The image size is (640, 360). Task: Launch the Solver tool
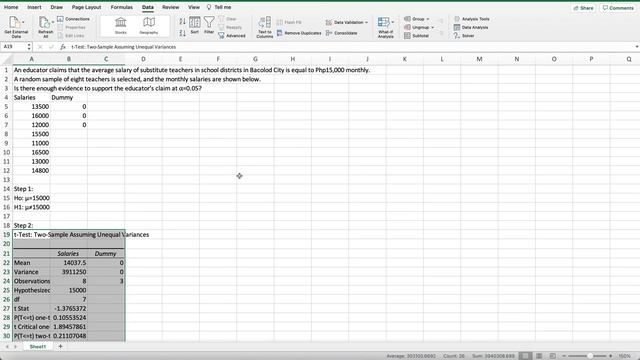(x=464, y=36)
